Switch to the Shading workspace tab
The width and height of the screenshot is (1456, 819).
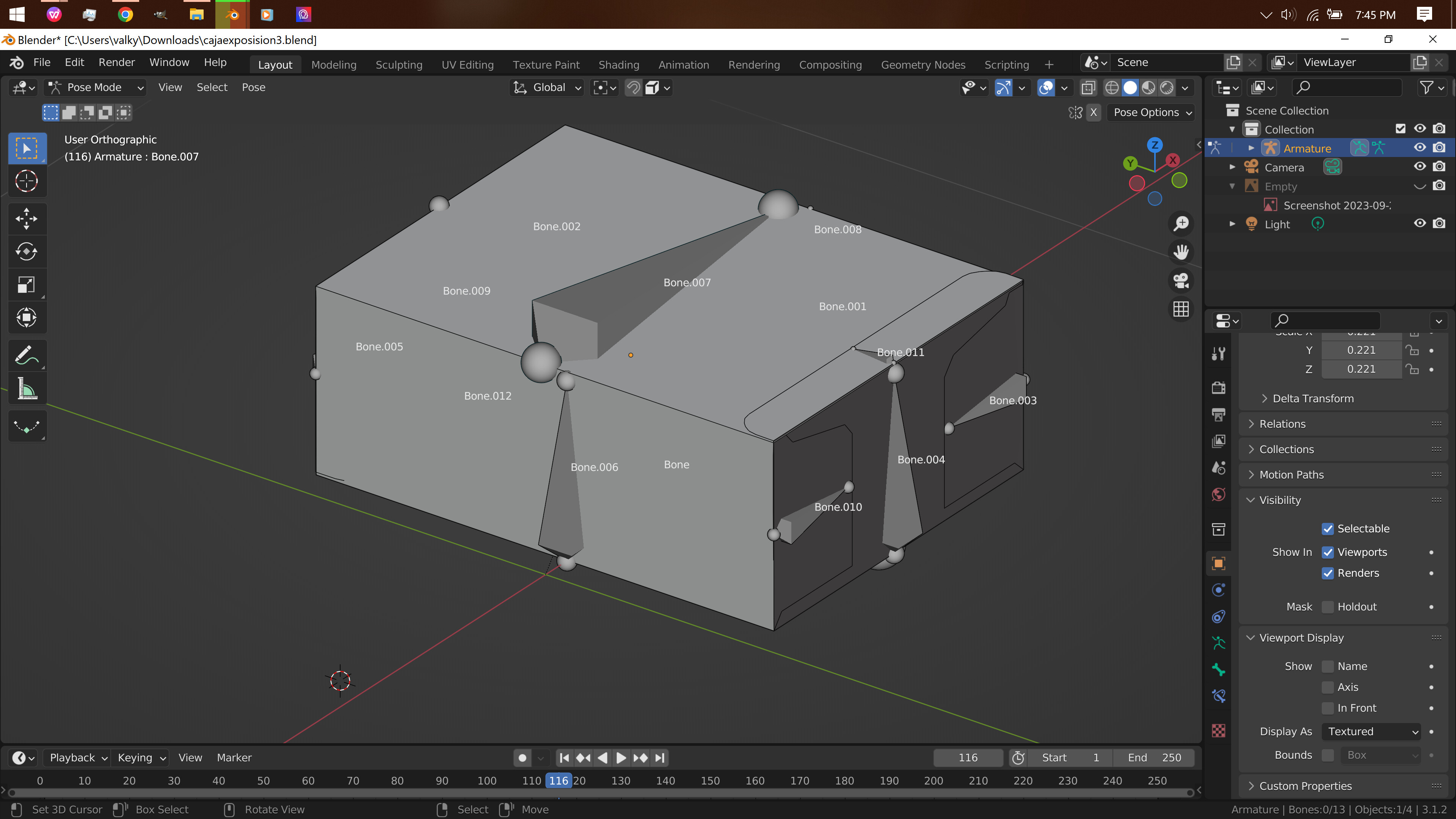tap(619, 64)
